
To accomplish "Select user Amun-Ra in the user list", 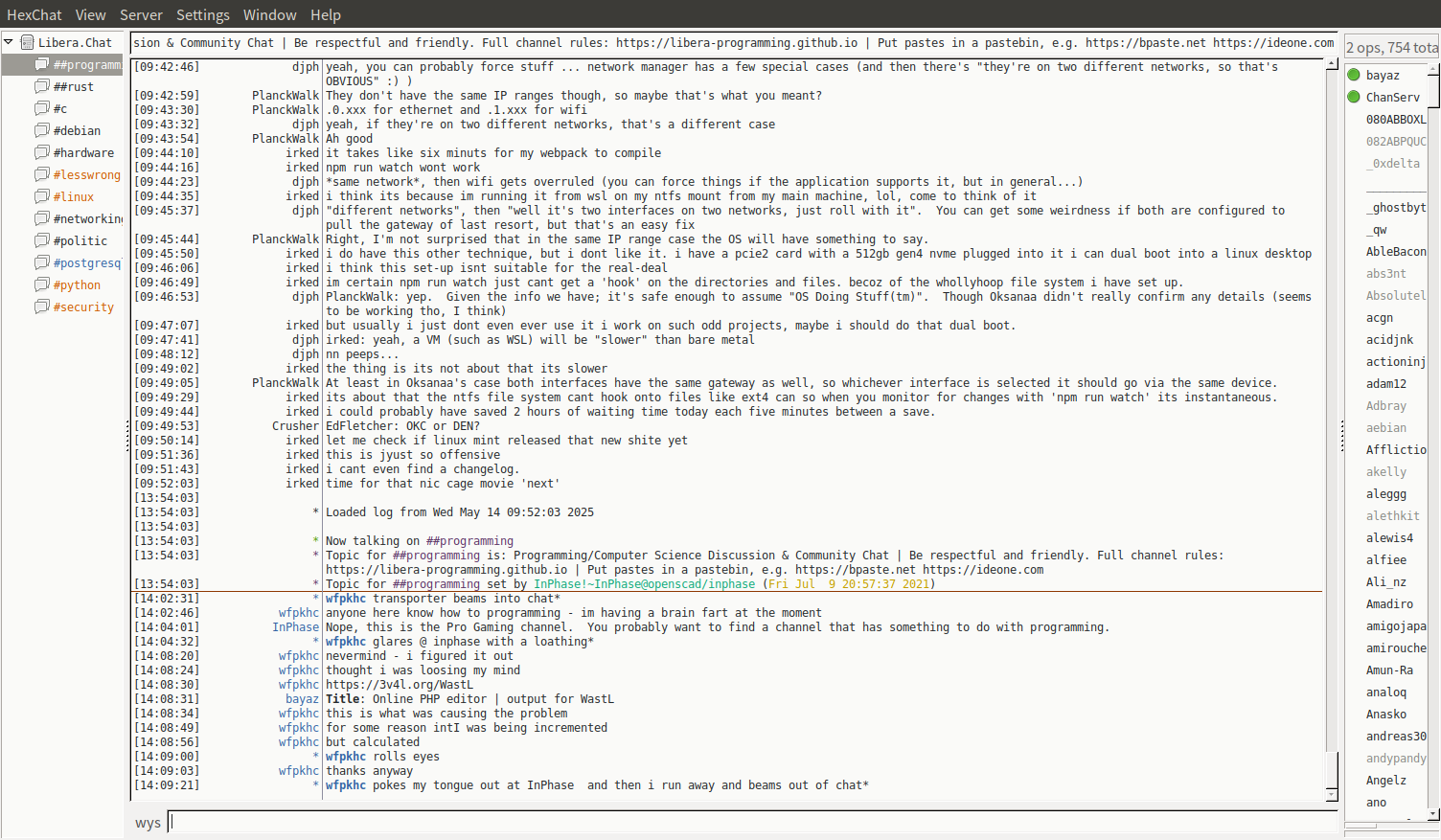I will pyautogui.click(x=1389, y=670).
